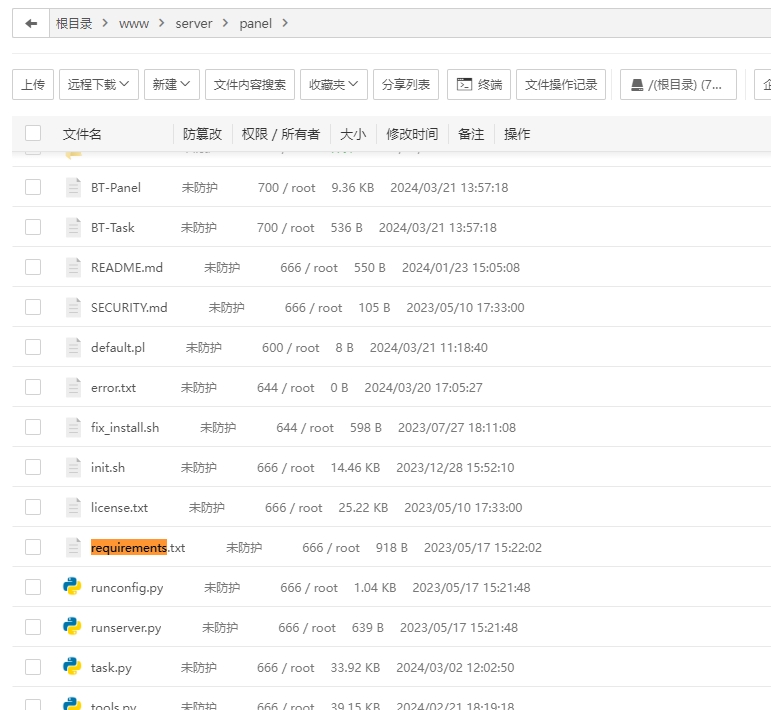Click 700 / root permission for BT-Task
This screenshot has height=710, width=771.
click(286, 228)
